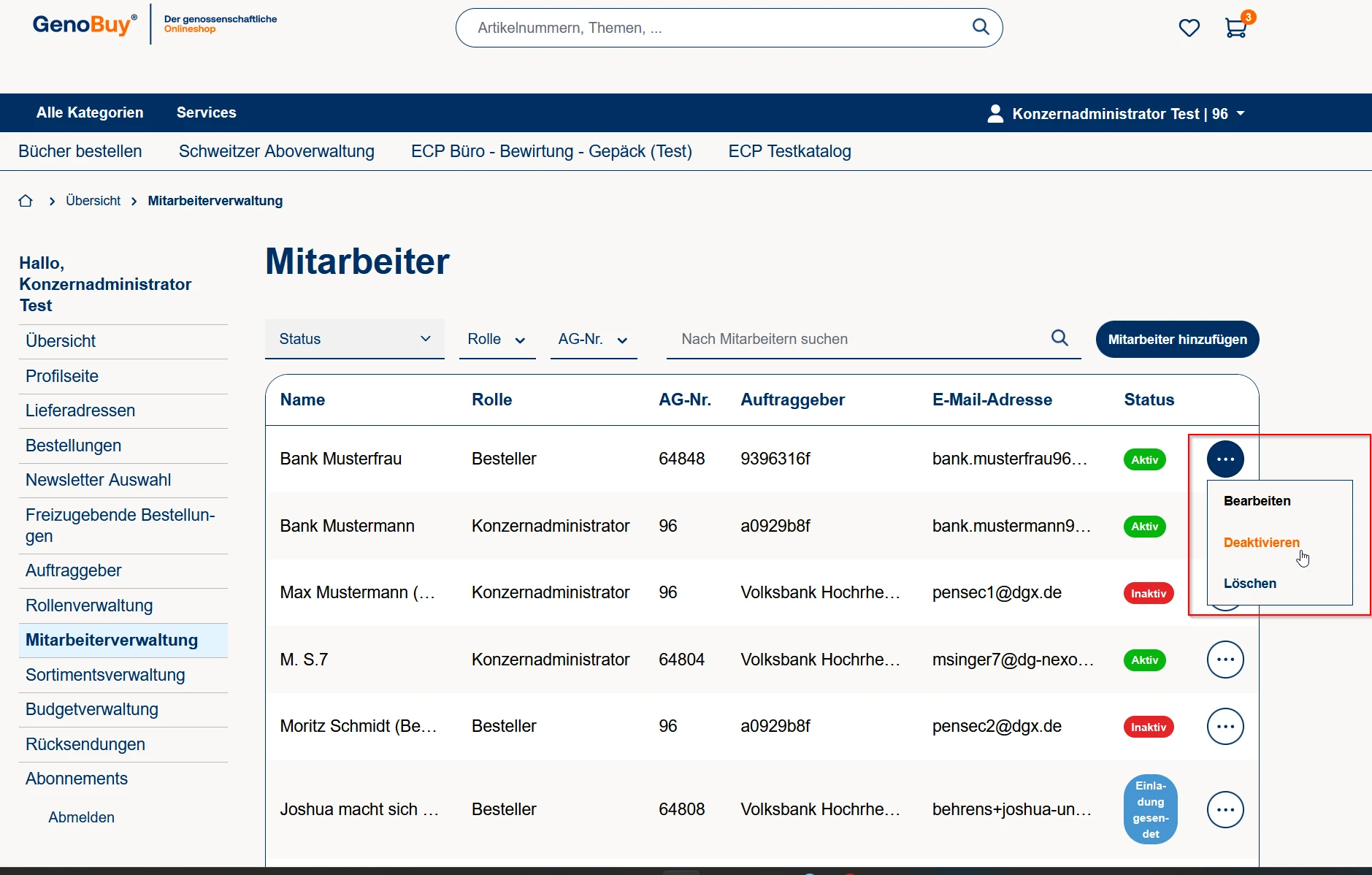Click the magnifier in the top search bar
Viewport: 1372px width, 875px height.
(x=981, y=27)
